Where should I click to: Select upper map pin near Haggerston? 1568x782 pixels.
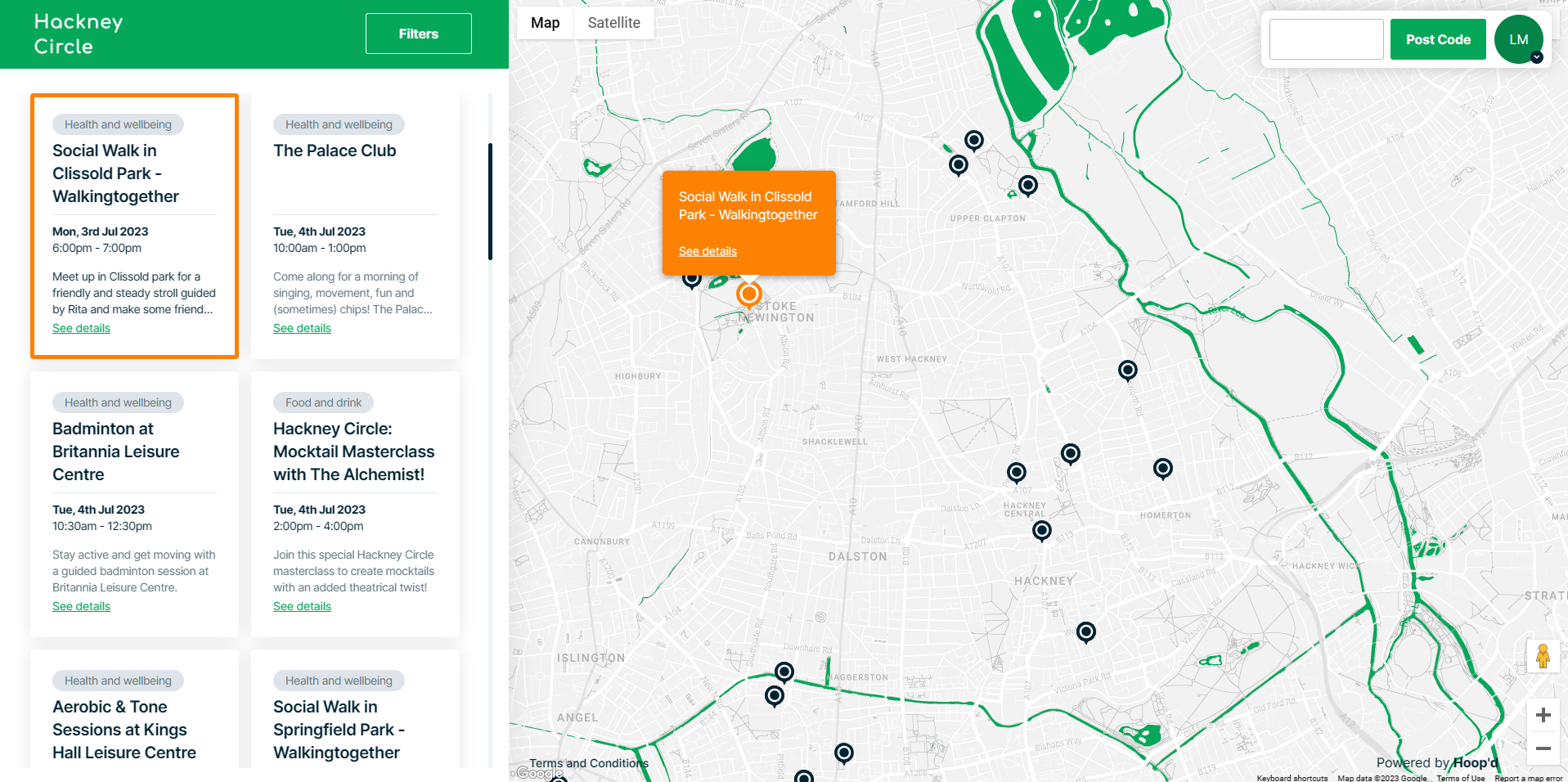(x=784, y=673)
